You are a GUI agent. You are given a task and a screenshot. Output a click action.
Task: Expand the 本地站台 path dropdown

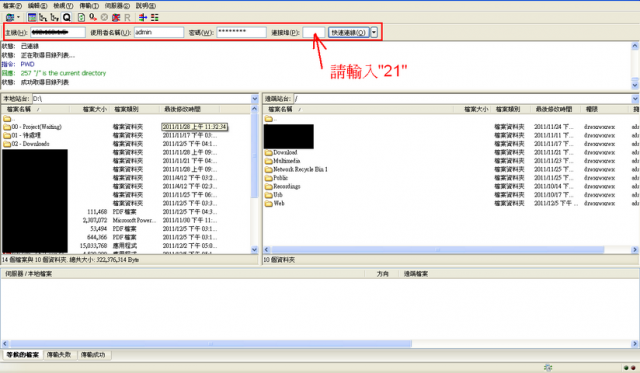[x=255, y=99]
